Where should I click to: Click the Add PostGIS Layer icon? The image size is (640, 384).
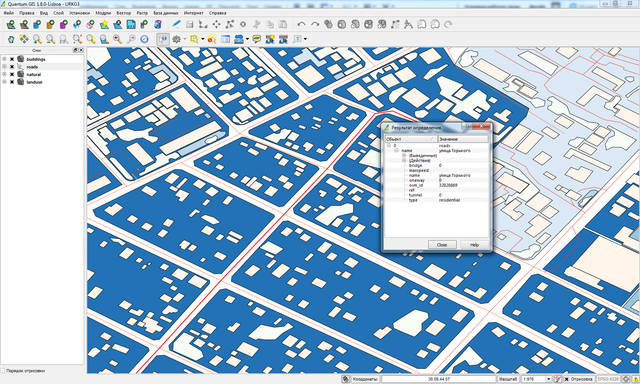[x=38, y=24]
